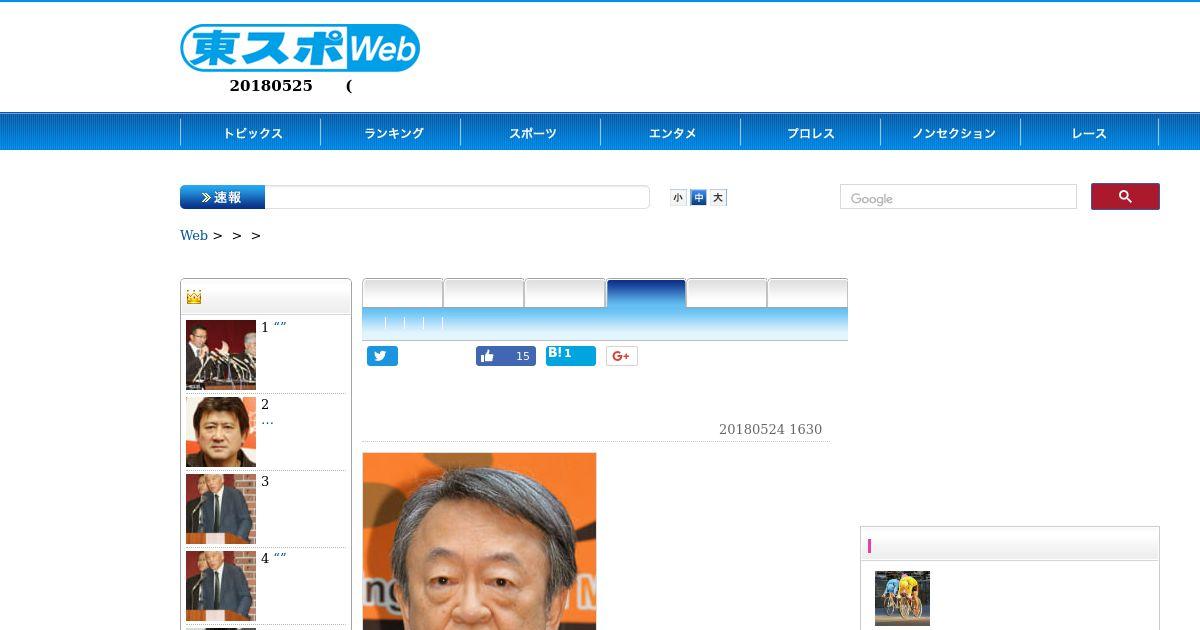Open the レース menu
1200x630 pixels.
point(1089,133)
